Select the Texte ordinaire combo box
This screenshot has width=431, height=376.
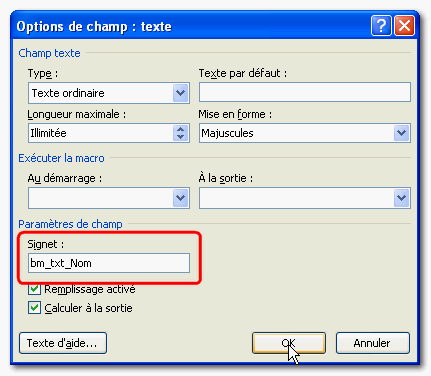(109, 93)
